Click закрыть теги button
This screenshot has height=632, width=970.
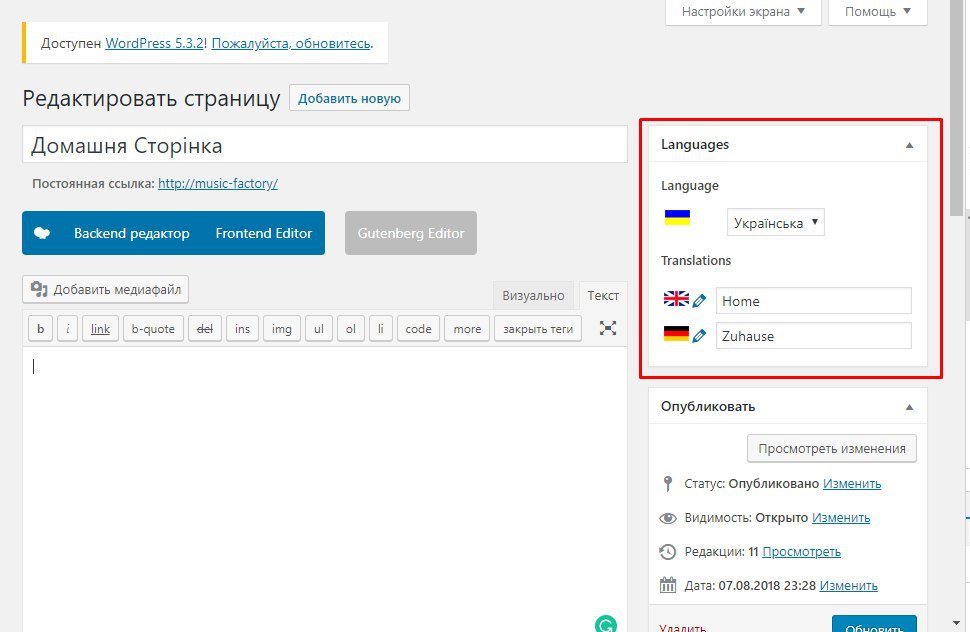coord(538,329)
